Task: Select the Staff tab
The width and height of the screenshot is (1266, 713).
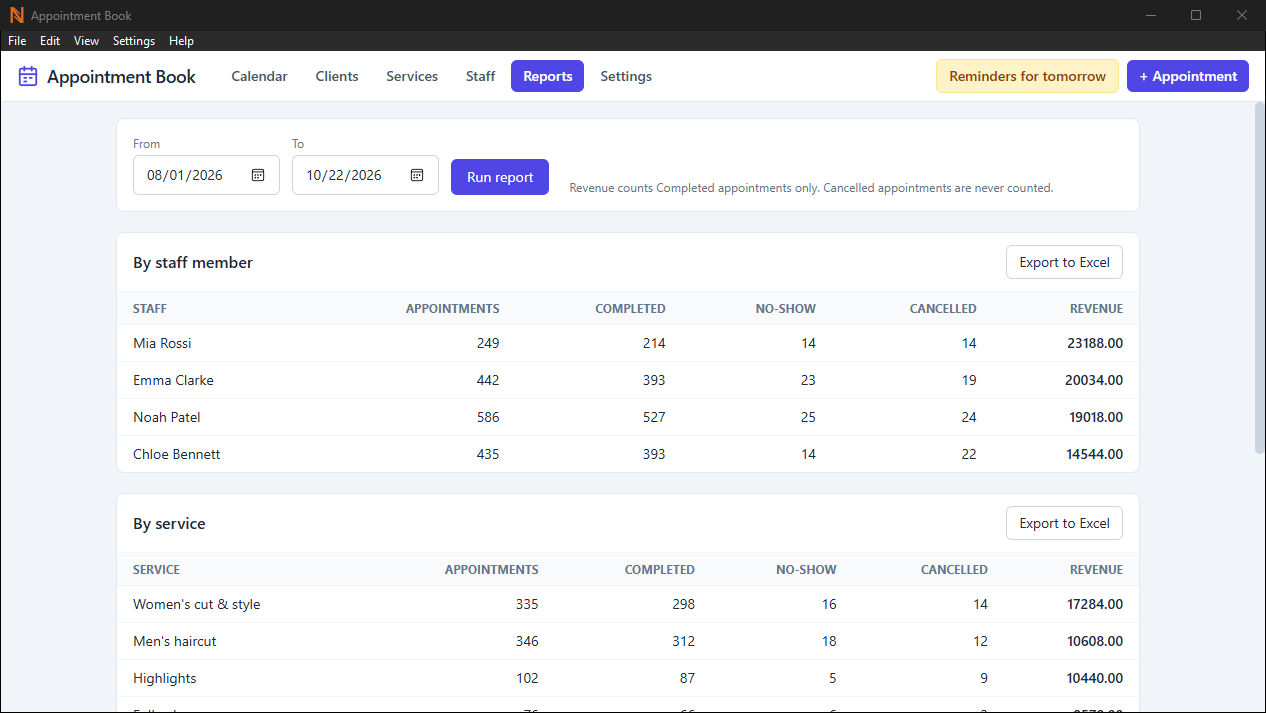Action: [x=481, y=76]
